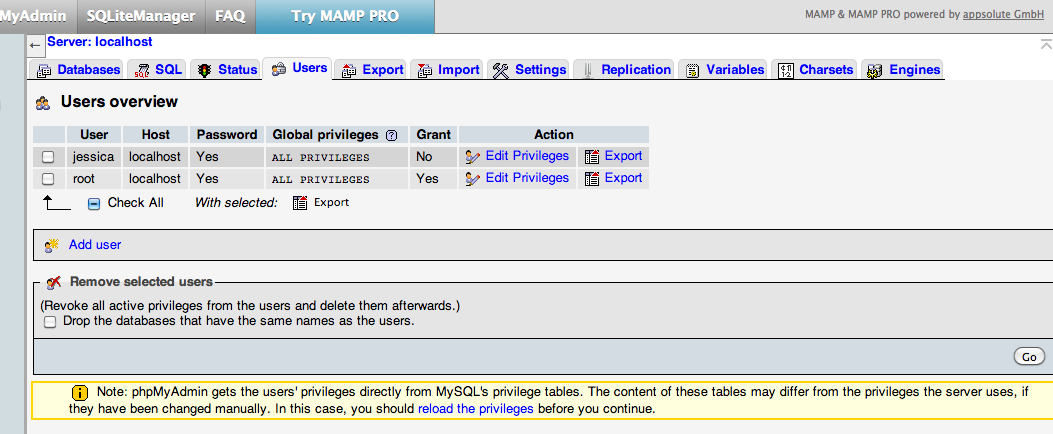Image resolution: width=1053 pixels, height=434 pixels.
Task: Click the Remove selected users icon
Action: tap(55, 282)
